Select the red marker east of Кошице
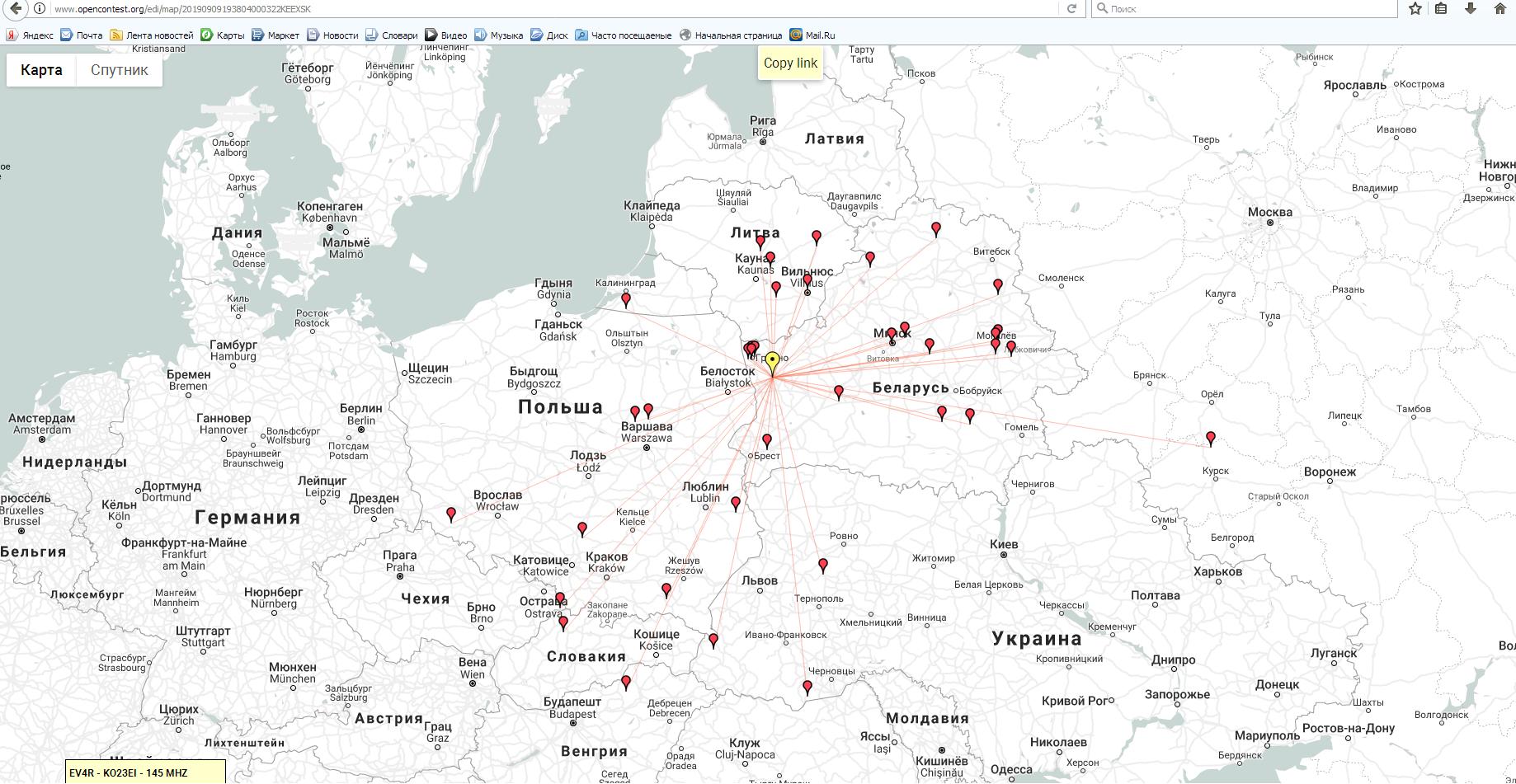This screenshot has height=784, width=1516. 713,639
